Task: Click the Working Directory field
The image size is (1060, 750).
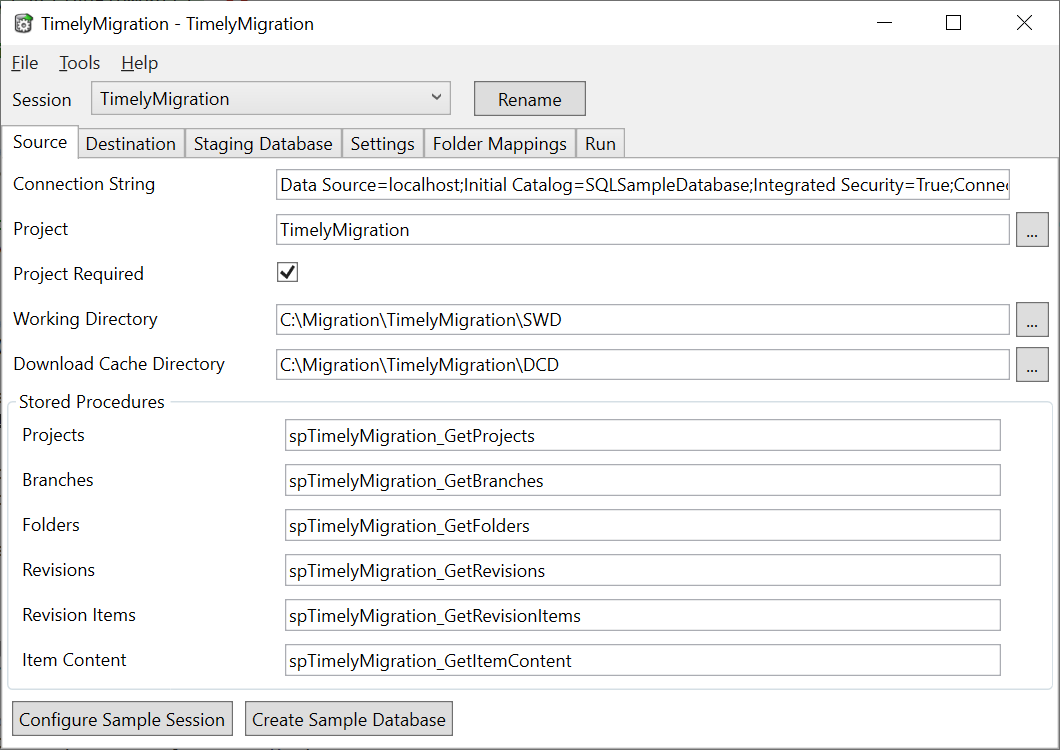Action: point(643,320)
